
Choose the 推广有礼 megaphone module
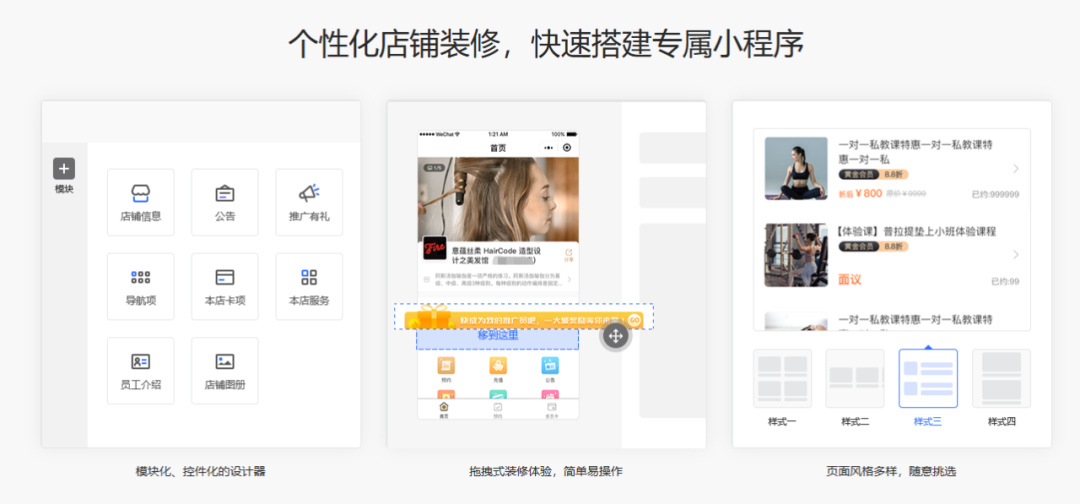pos(309,202)
